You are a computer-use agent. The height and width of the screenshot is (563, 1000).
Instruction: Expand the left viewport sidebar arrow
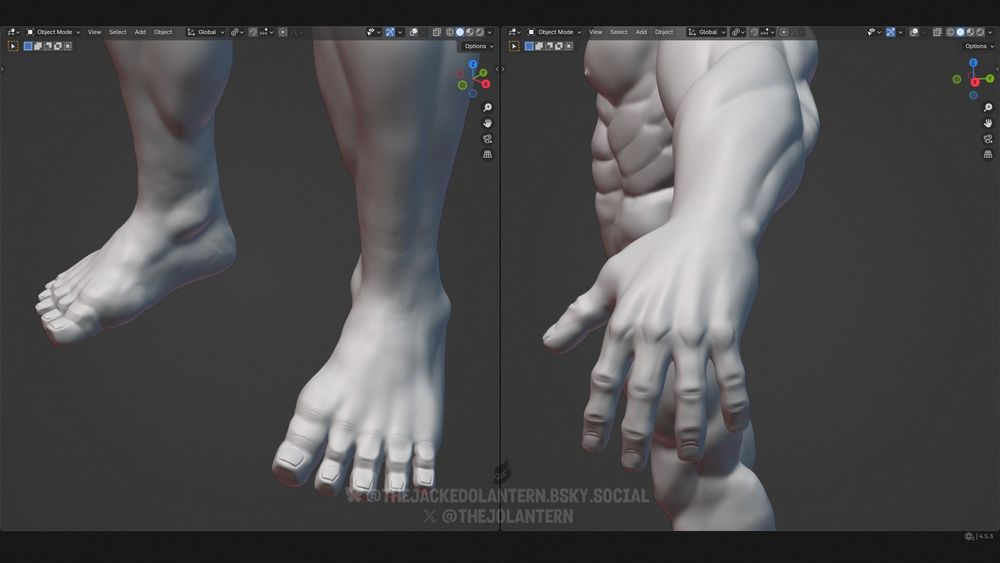tap(497, 69)
